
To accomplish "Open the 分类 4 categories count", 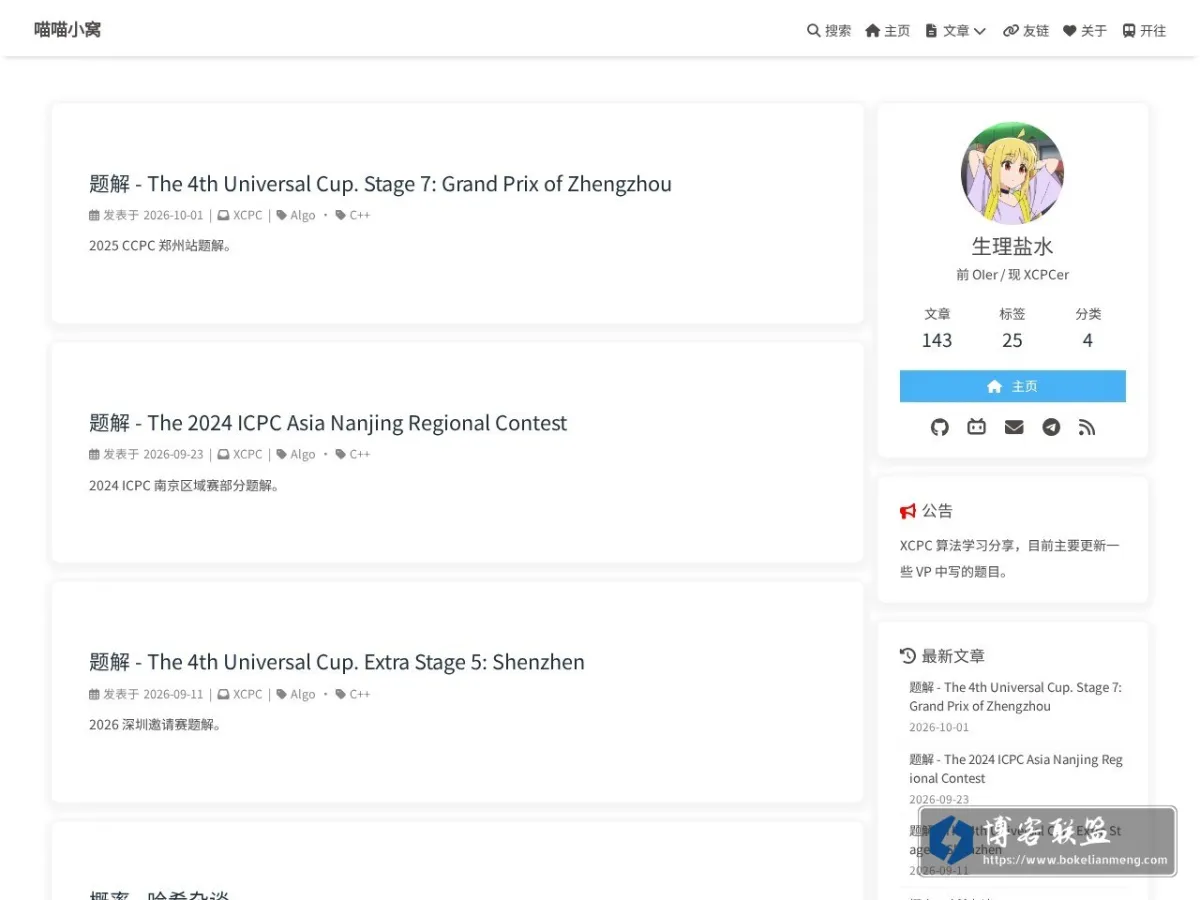I will pyautogui.click(x=1088, y=328).
